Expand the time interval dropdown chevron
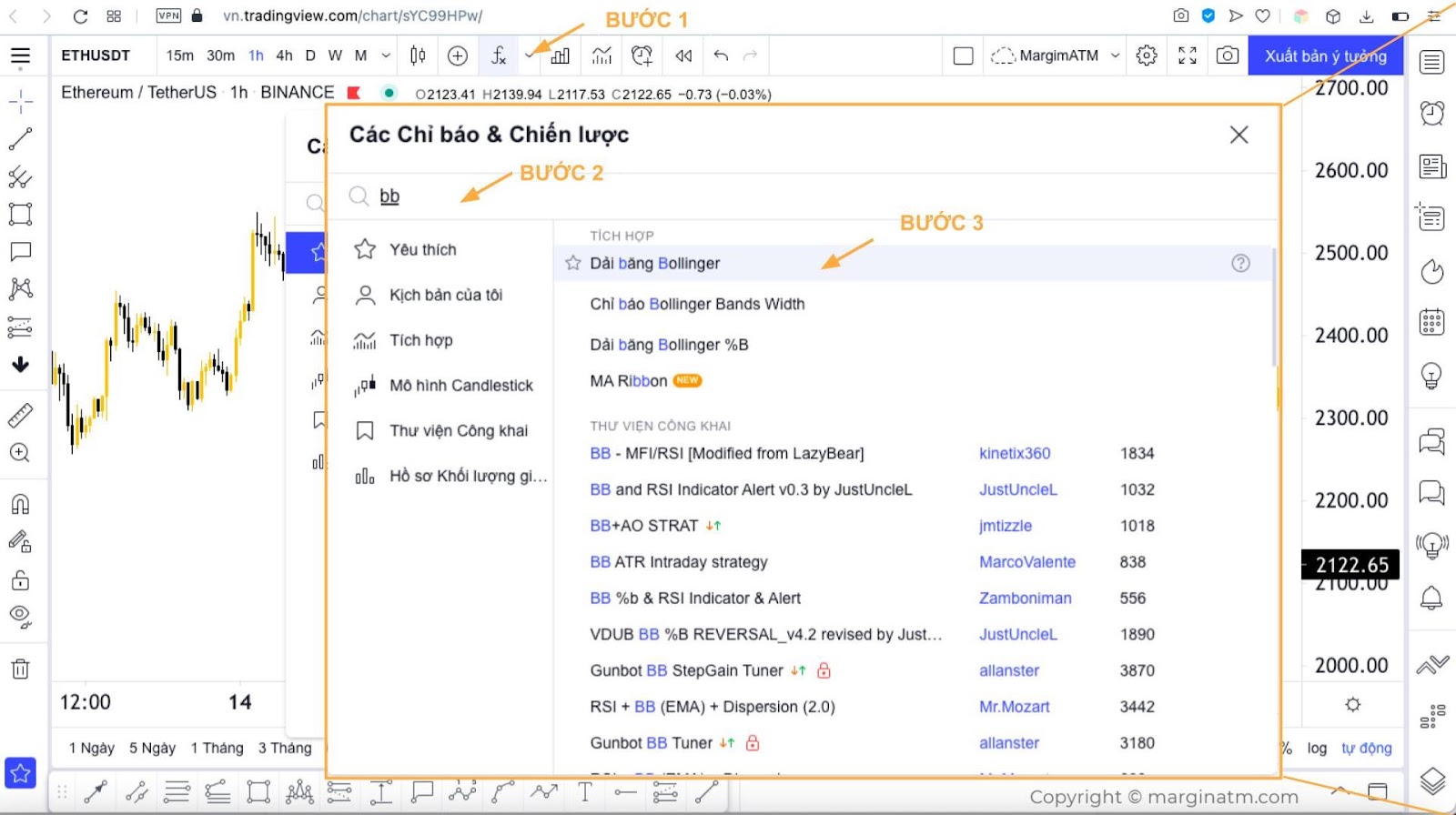The height and width of the screenshot is (815, 1456). [386, 55]
